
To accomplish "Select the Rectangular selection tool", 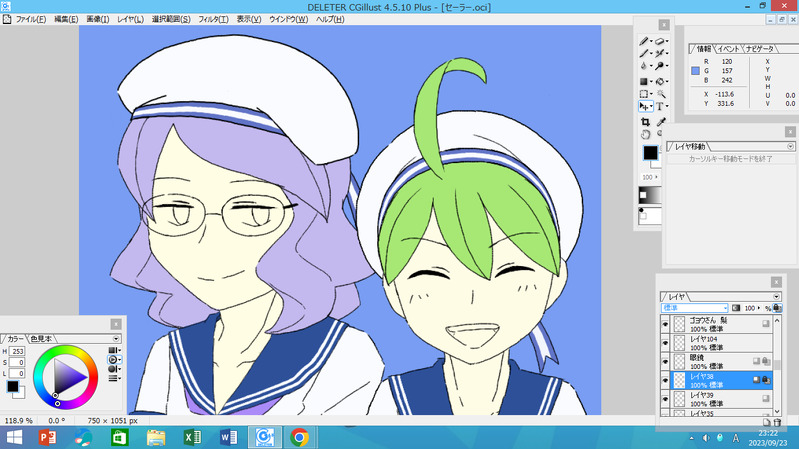I will (644, 94).
